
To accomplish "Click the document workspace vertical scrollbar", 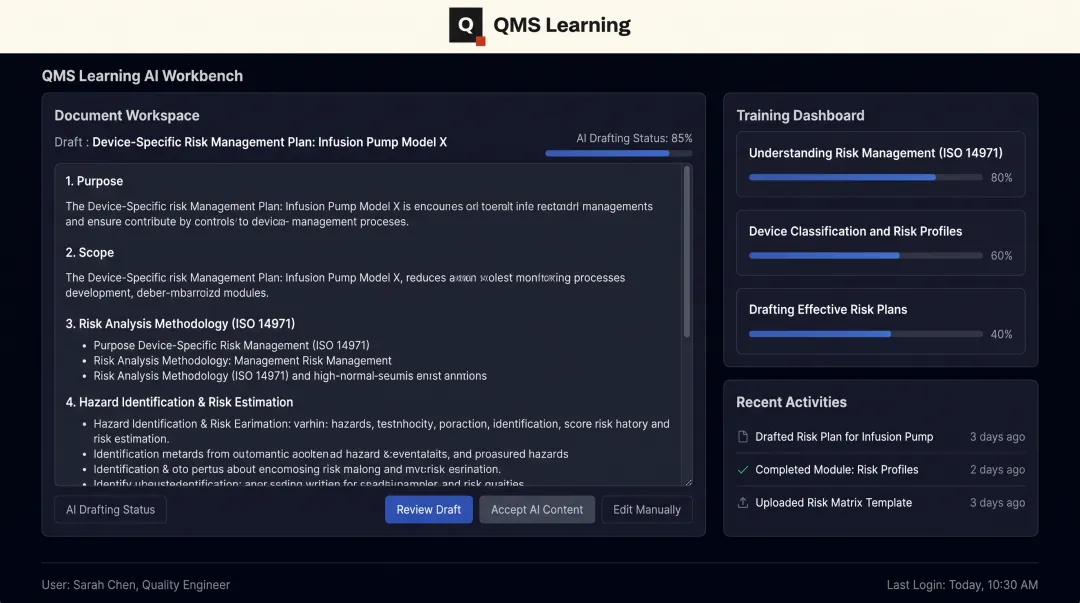I will coord(687,252).
